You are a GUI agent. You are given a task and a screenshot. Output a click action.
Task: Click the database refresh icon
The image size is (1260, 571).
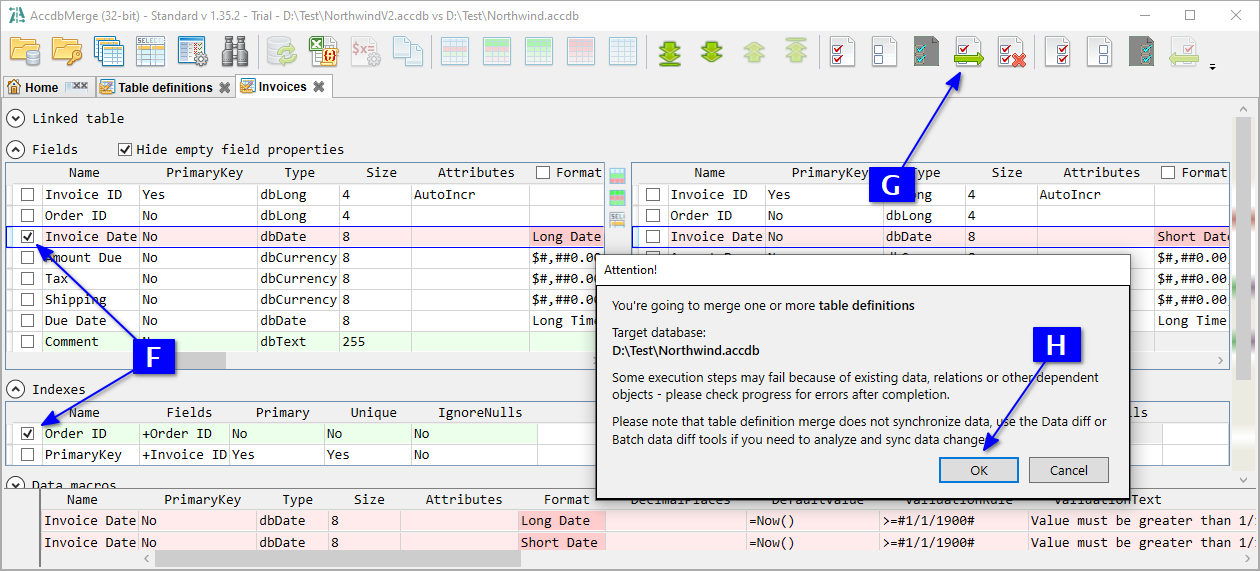(283, 51)
